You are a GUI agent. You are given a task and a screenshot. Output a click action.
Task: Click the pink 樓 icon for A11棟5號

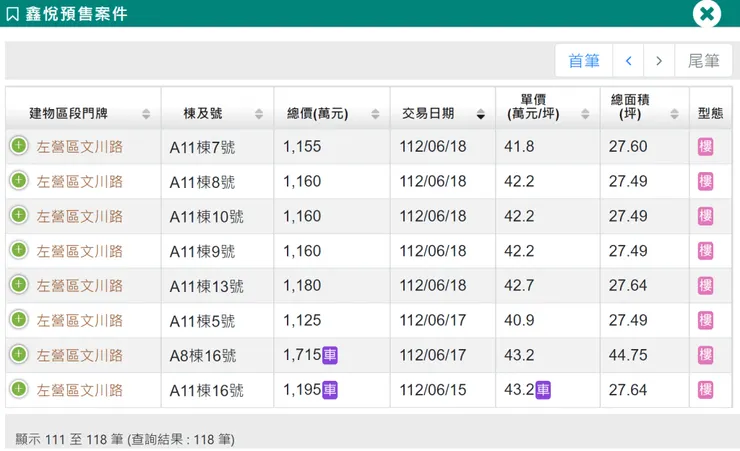point(706,321)
